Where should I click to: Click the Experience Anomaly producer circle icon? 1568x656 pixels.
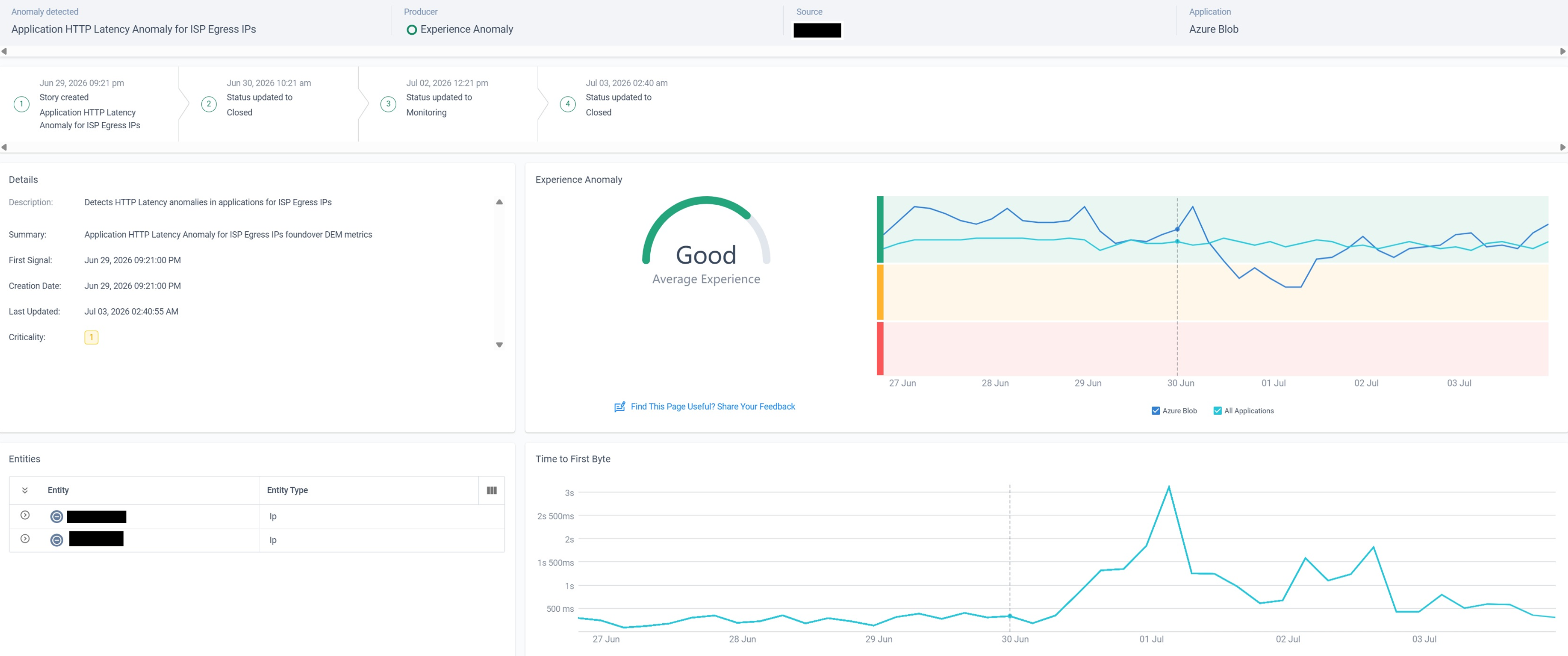[x=411, y=30]
